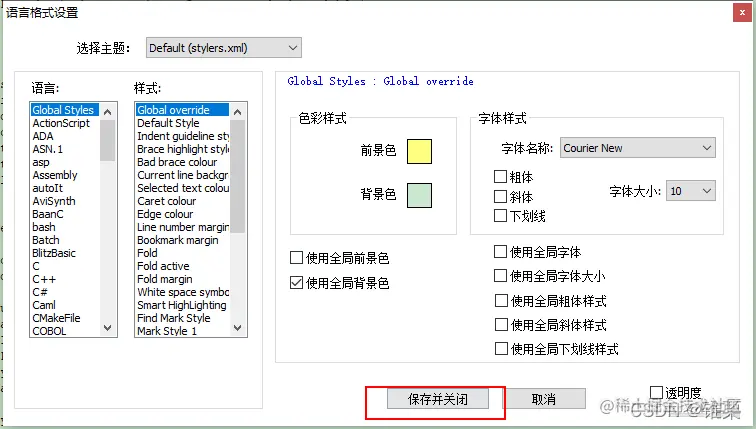Image resolution: width=756 pixels, height=429 pixels.
Task: Open the 字体名称 Courier New dropdown
Action: tap(637, 148)
